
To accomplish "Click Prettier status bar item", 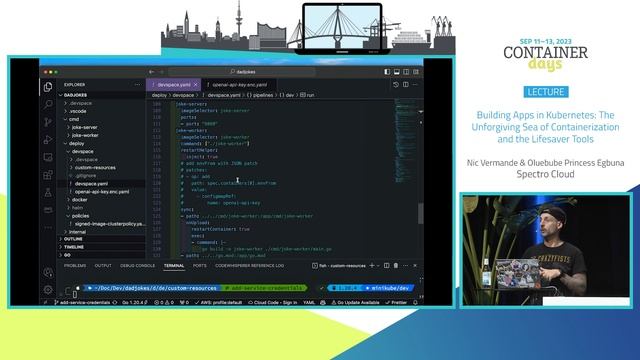I will coord(396,302).
